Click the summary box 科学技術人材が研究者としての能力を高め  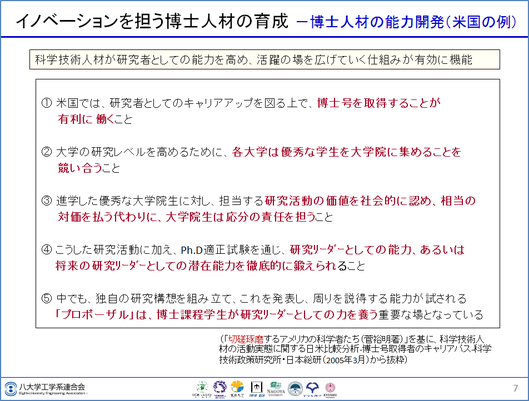(264, 60)
